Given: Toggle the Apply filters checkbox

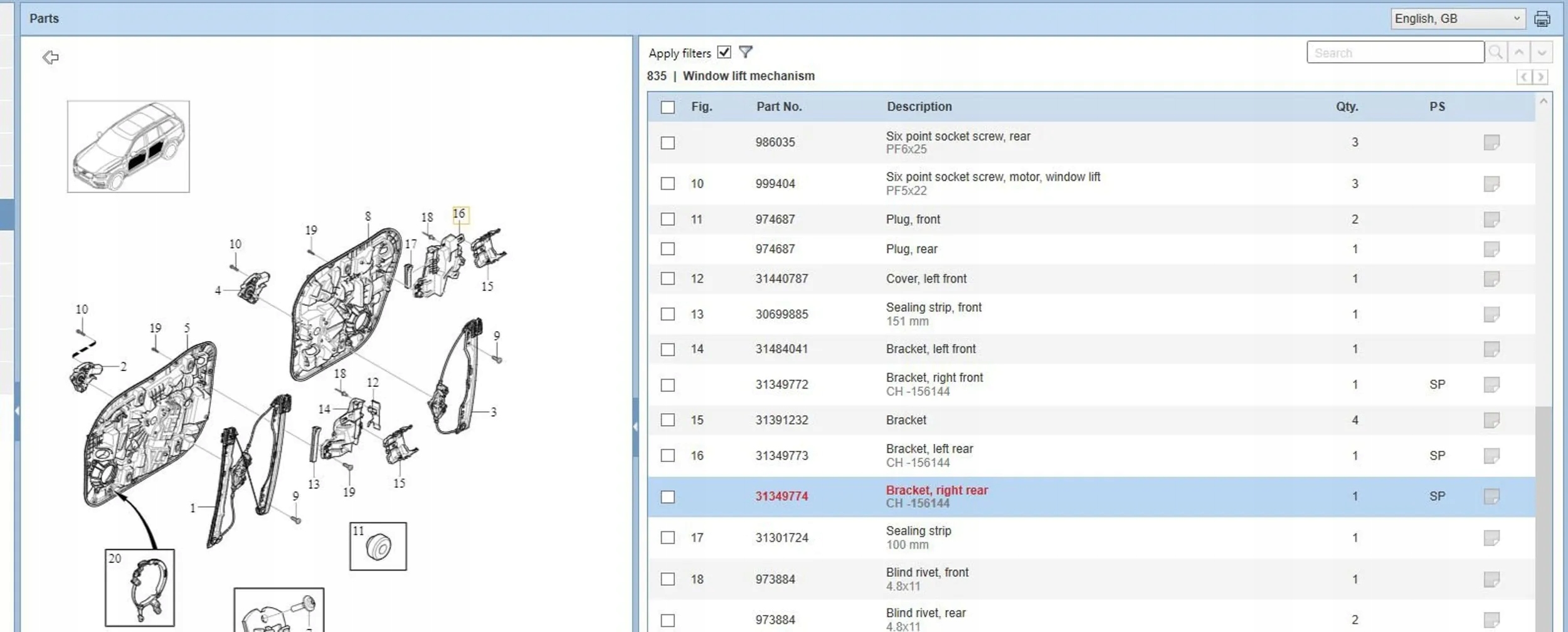Looking at the screenshot, I should (724, 52).
